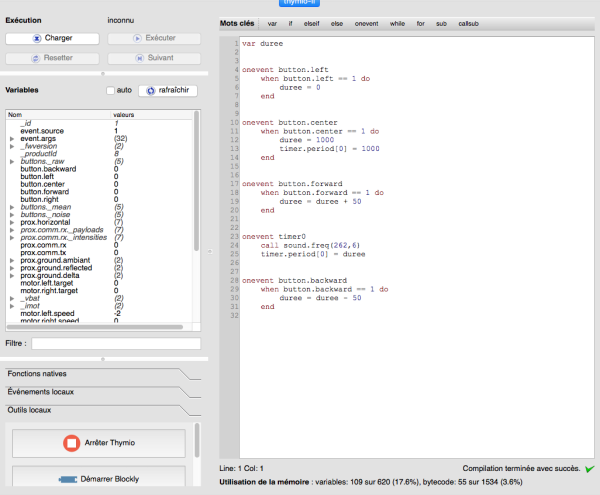
Task: Expand the buttons._noise variable
Action: 12,215
